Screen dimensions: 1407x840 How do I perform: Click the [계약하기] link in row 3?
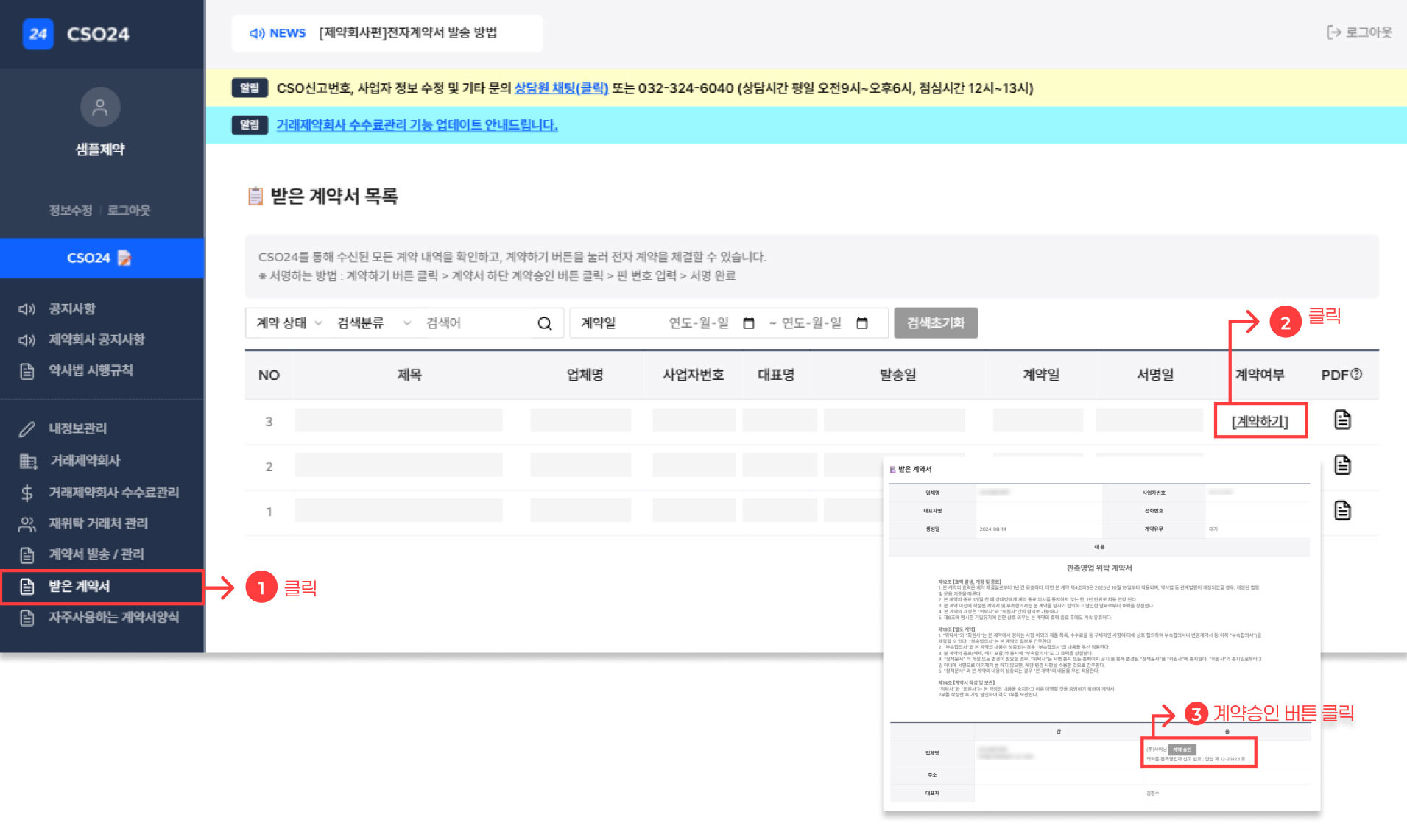tap(1260, 421)
